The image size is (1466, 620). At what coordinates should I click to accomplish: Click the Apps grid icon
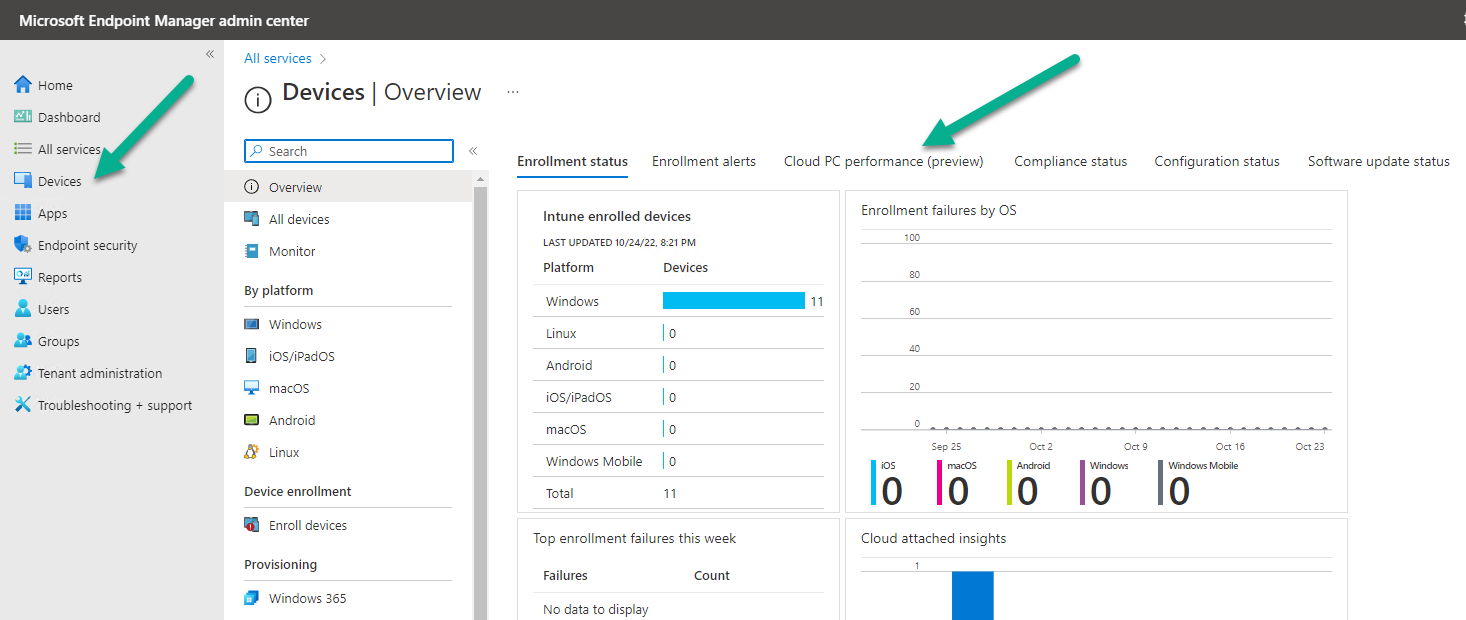(23, 213)
